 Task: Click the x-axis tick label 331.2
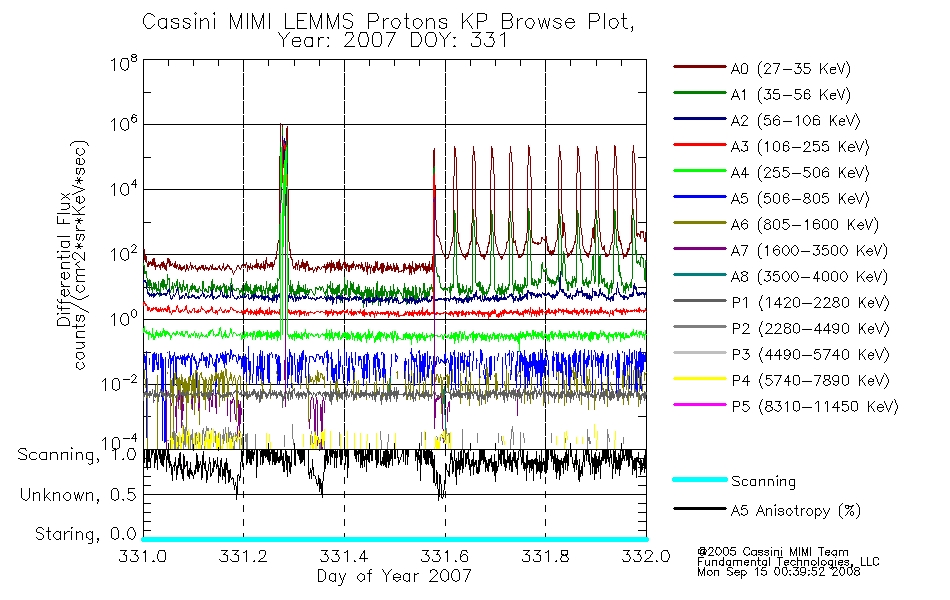point(243,556)
